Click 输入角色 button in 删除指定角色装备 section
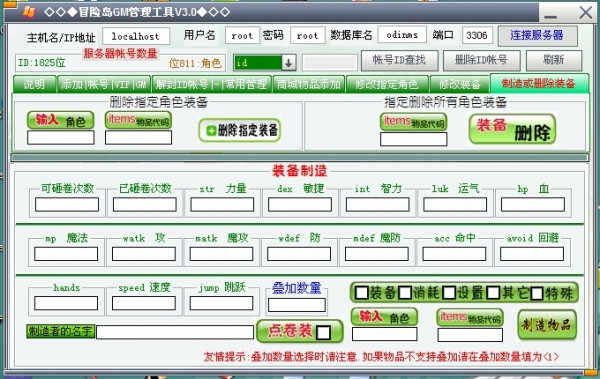 [60, 120]
